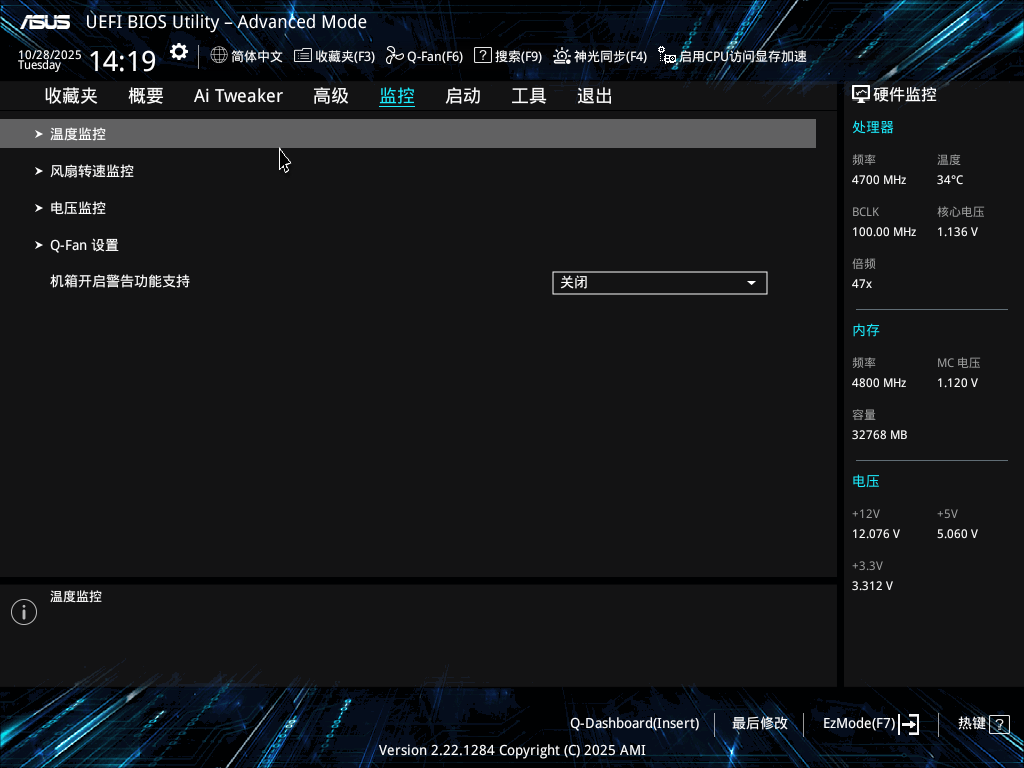Screen dimensions: 1024x768
Task: Switch to EzMode(F7)
Action: [866, 723]
